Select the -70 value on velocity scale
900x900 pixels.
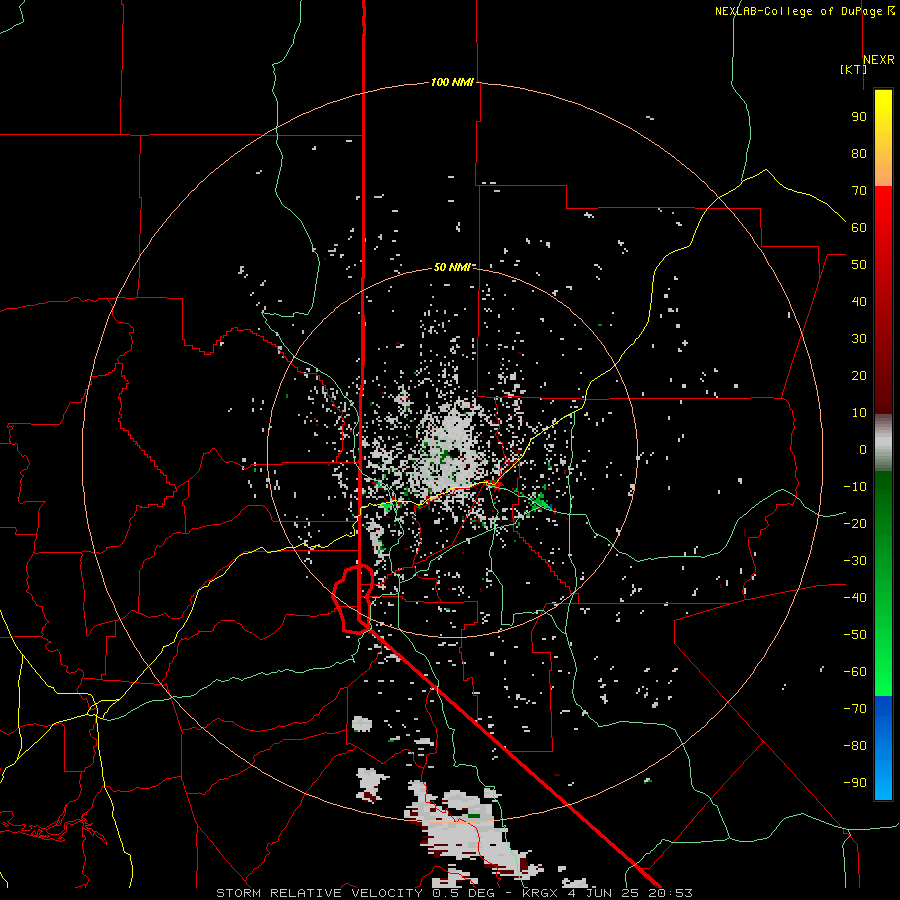click(x=855, y=709)
